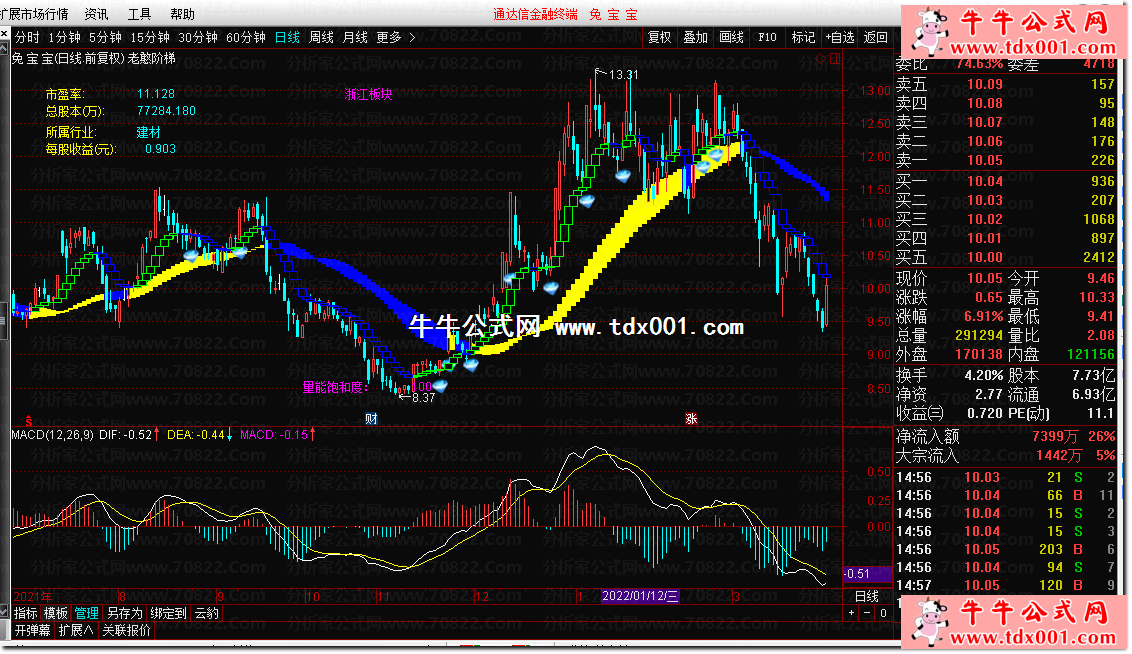Click the 云豹 button
This screenshot has height=654, width=1132.
coord(206,613)
